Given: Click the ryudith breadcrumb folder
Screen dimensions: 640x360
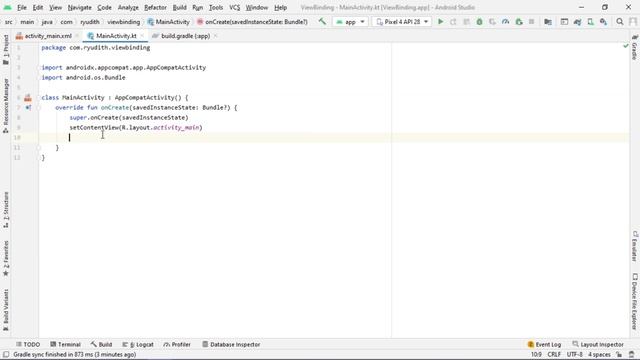Looking at the screenshot, I should pos(90,22).
